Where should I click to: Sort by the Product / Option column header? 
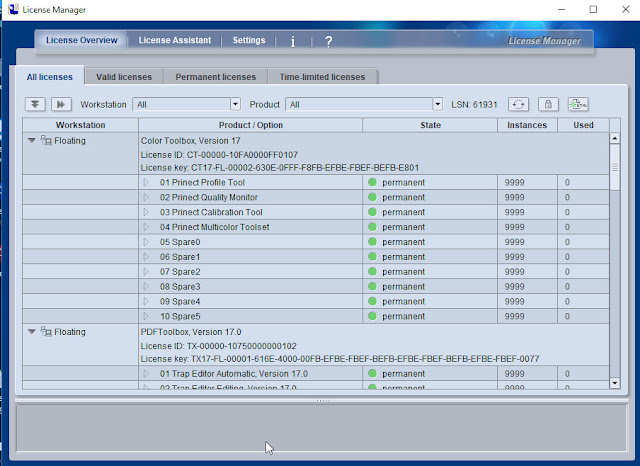coord(251,125)
